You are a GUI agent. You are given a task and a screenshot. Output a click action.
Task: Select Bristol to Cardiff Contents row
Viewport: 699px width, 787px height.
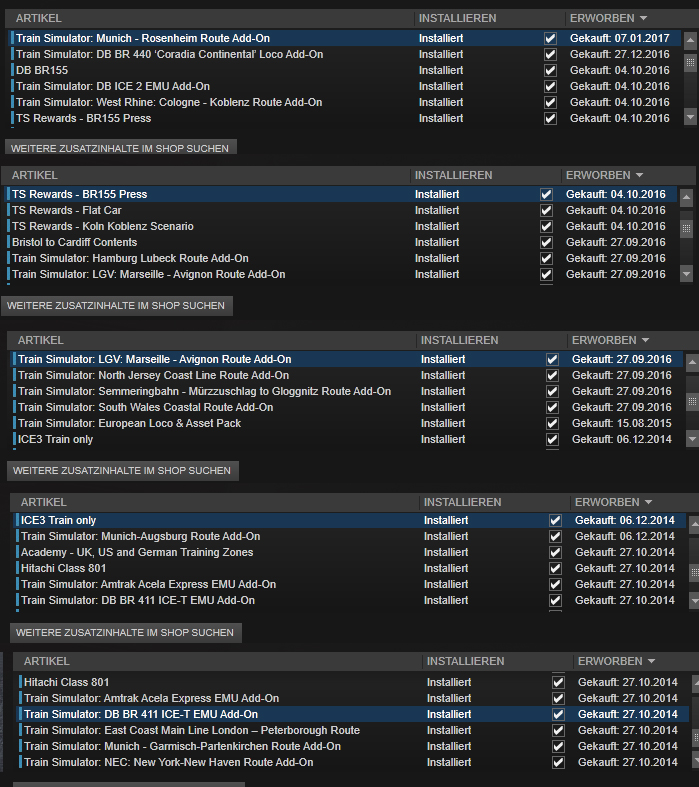[x=341, y=242]
